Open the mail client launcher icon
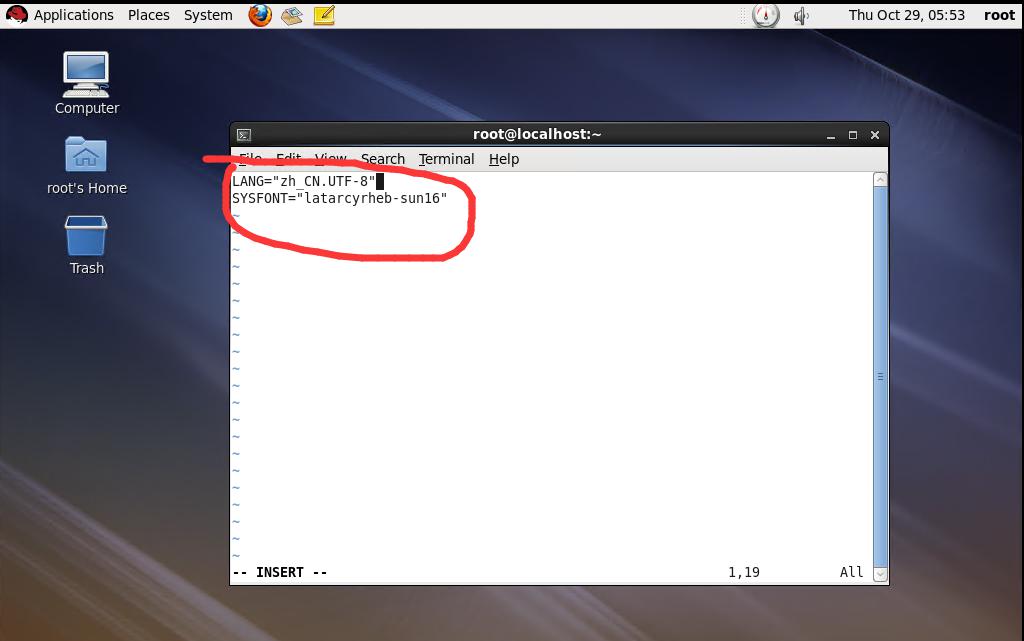The image size is (1024, 641). pos(291,15)
